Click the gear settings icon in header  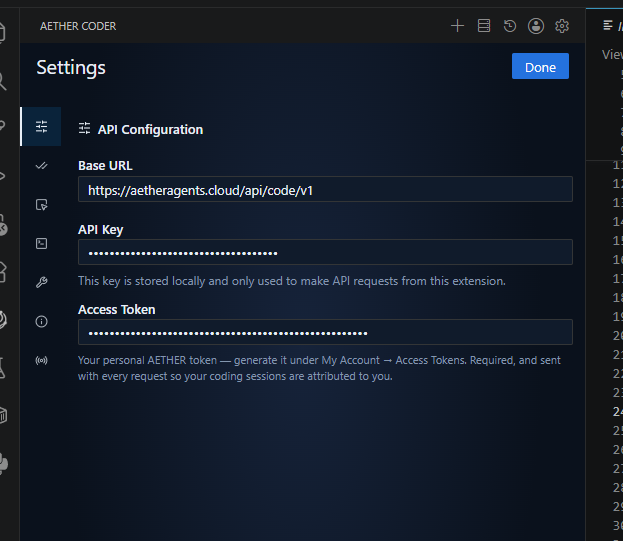[562, 26]
